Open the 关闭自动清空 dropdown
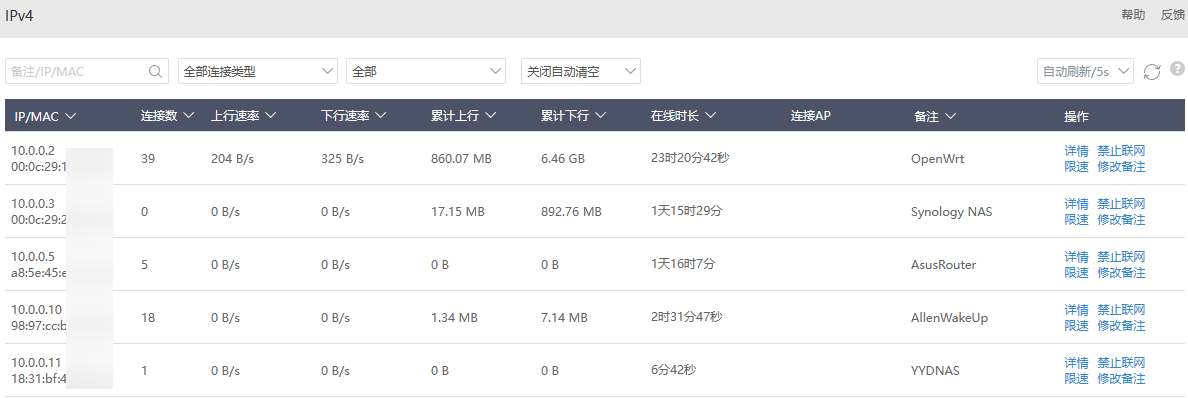The image size is (1188, 398). click(581, 71)
